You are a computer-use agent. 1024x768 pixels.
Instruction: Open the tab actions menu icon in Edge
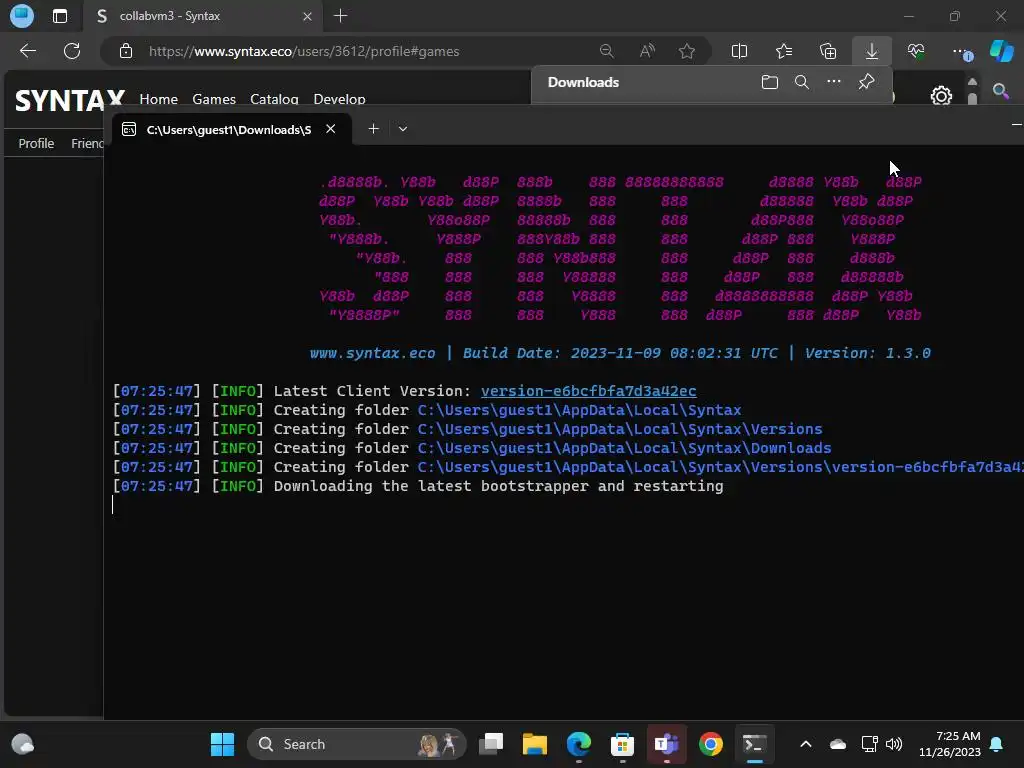60,16
